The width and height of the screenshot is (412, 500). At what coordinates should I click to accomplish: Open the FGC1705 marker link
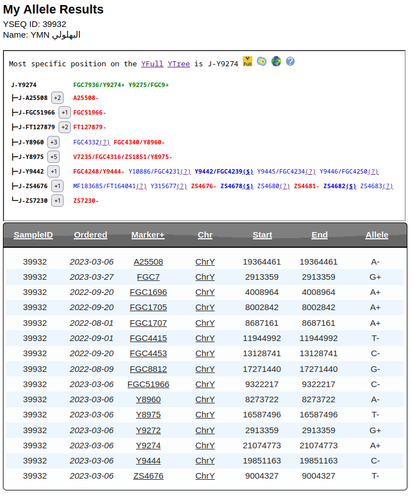coord(148,307)
